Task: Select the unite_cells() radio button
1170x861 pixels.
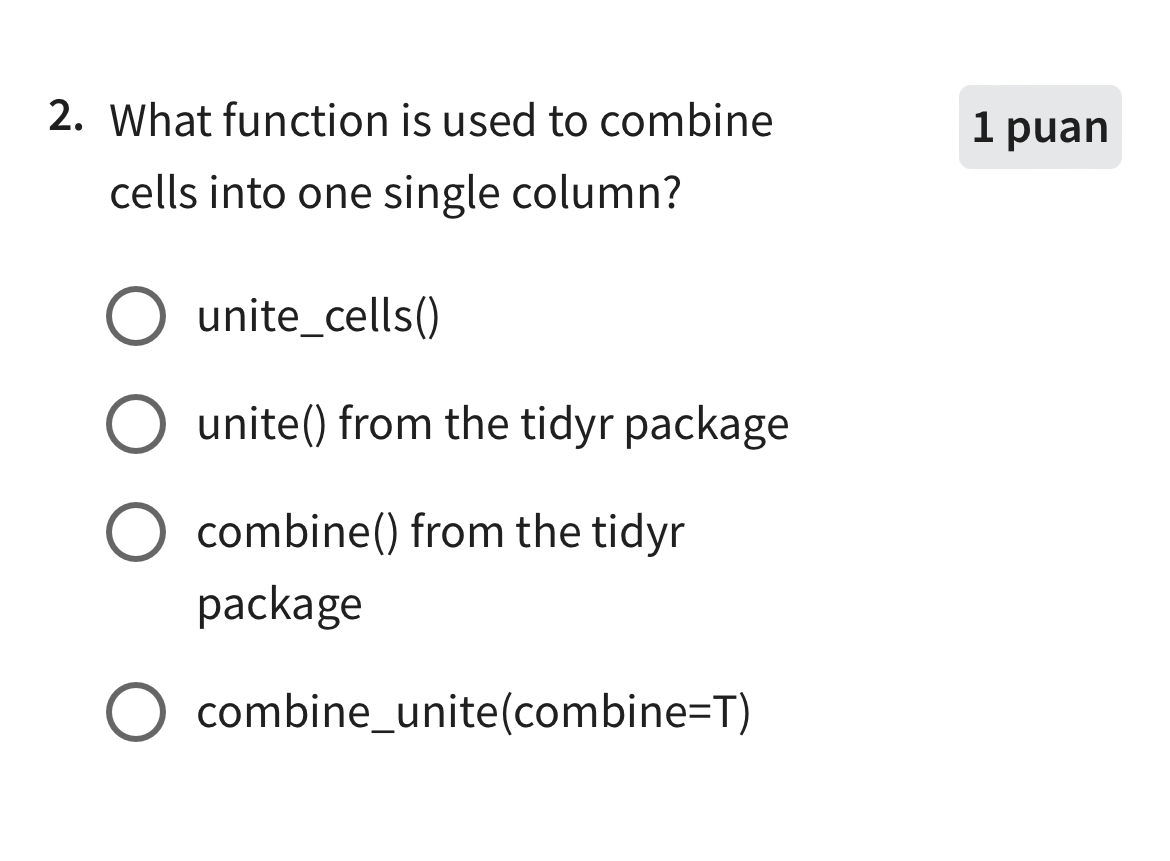Action: [x=134, y=317]
